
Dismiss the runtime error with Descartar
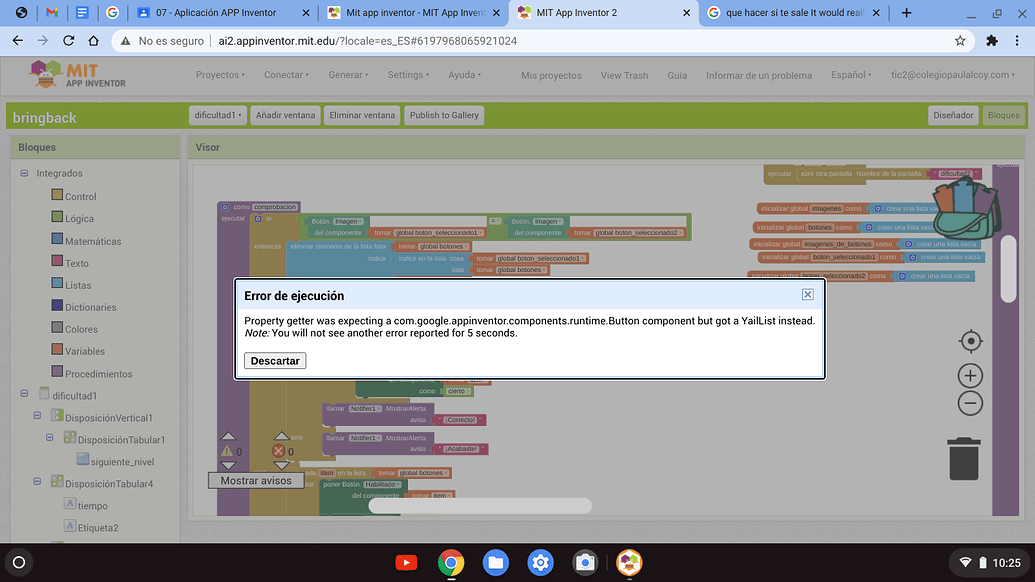pos(275,361)
